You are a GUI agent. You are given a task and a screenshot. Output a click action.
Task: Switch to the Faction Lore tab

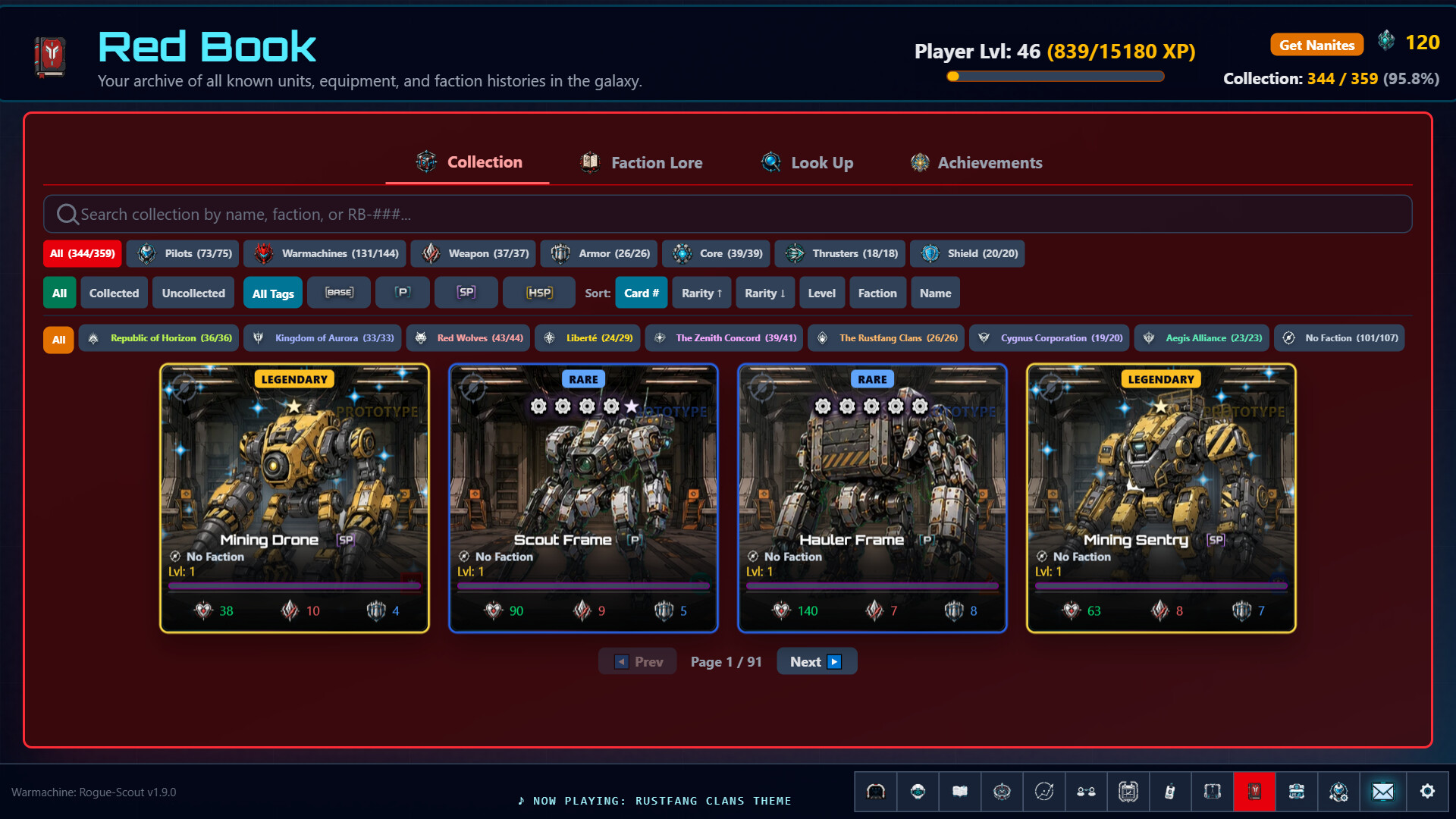[x=642, y=162]
